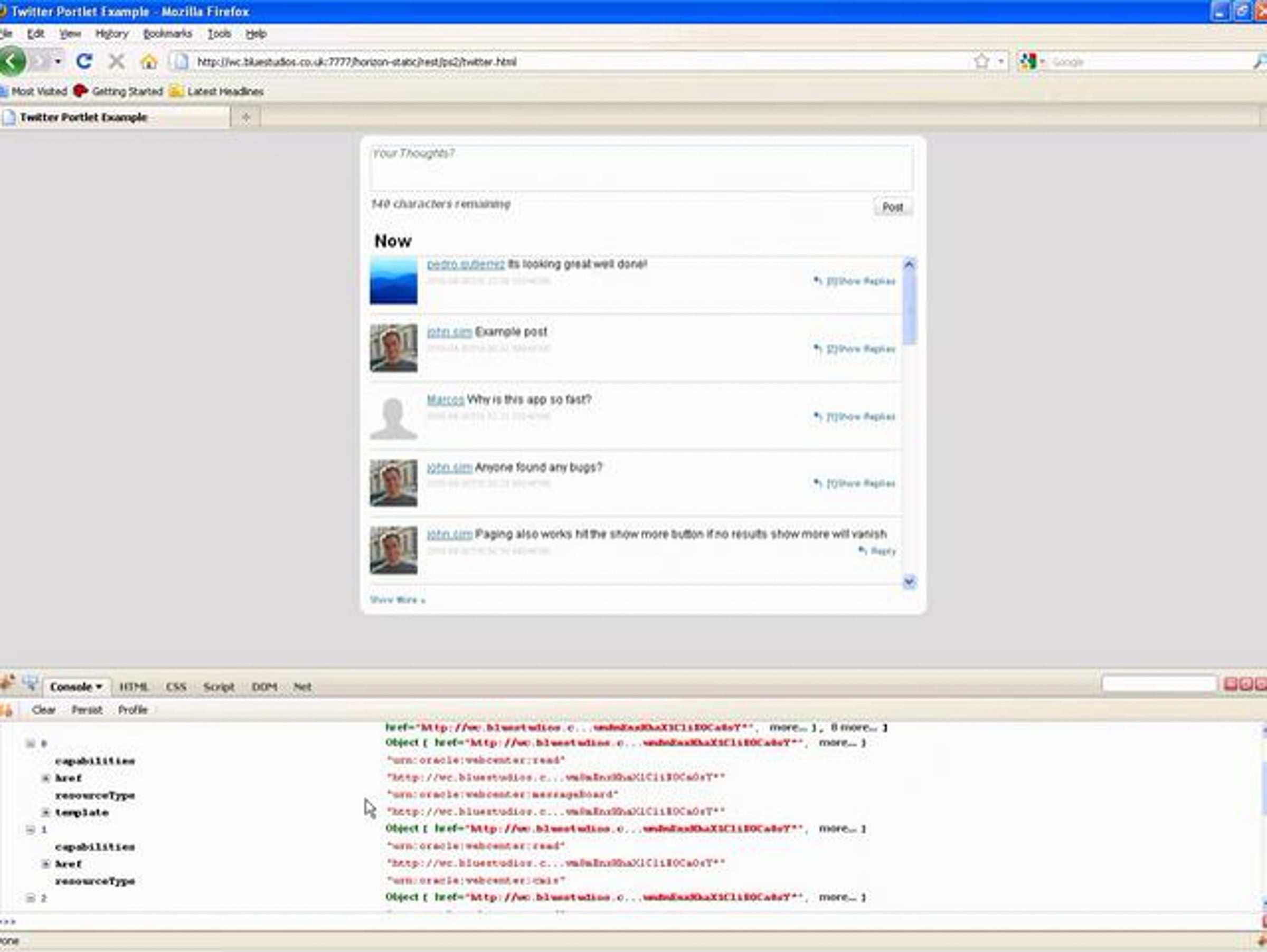The width and height of the screenshot is (1267, 952).
Task: Bookmark this page with the star icon
Action: coord(981,61)
